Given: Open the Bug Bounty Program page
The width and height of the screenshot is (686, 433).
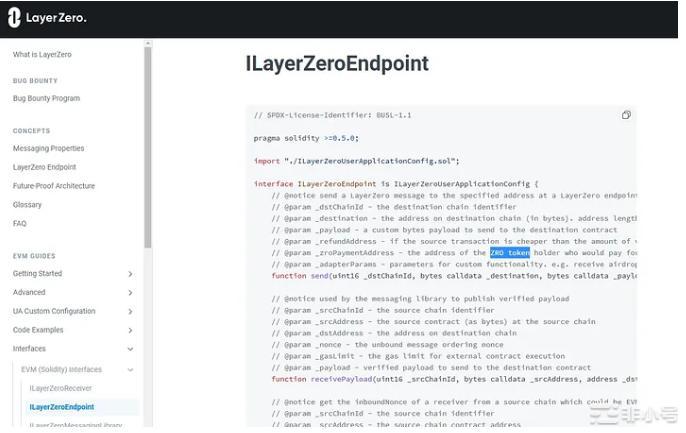Looking at the screenshot, I should (46, 98).
